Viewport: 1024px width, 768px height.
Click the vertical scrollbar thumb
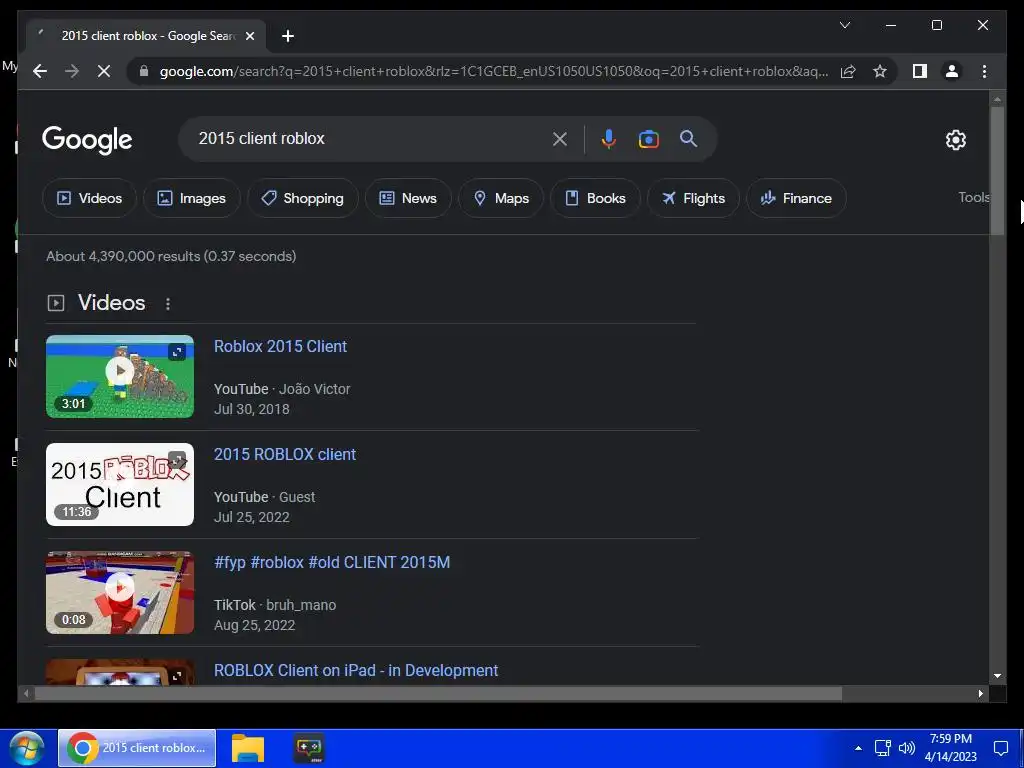click(x=997, y=170)
